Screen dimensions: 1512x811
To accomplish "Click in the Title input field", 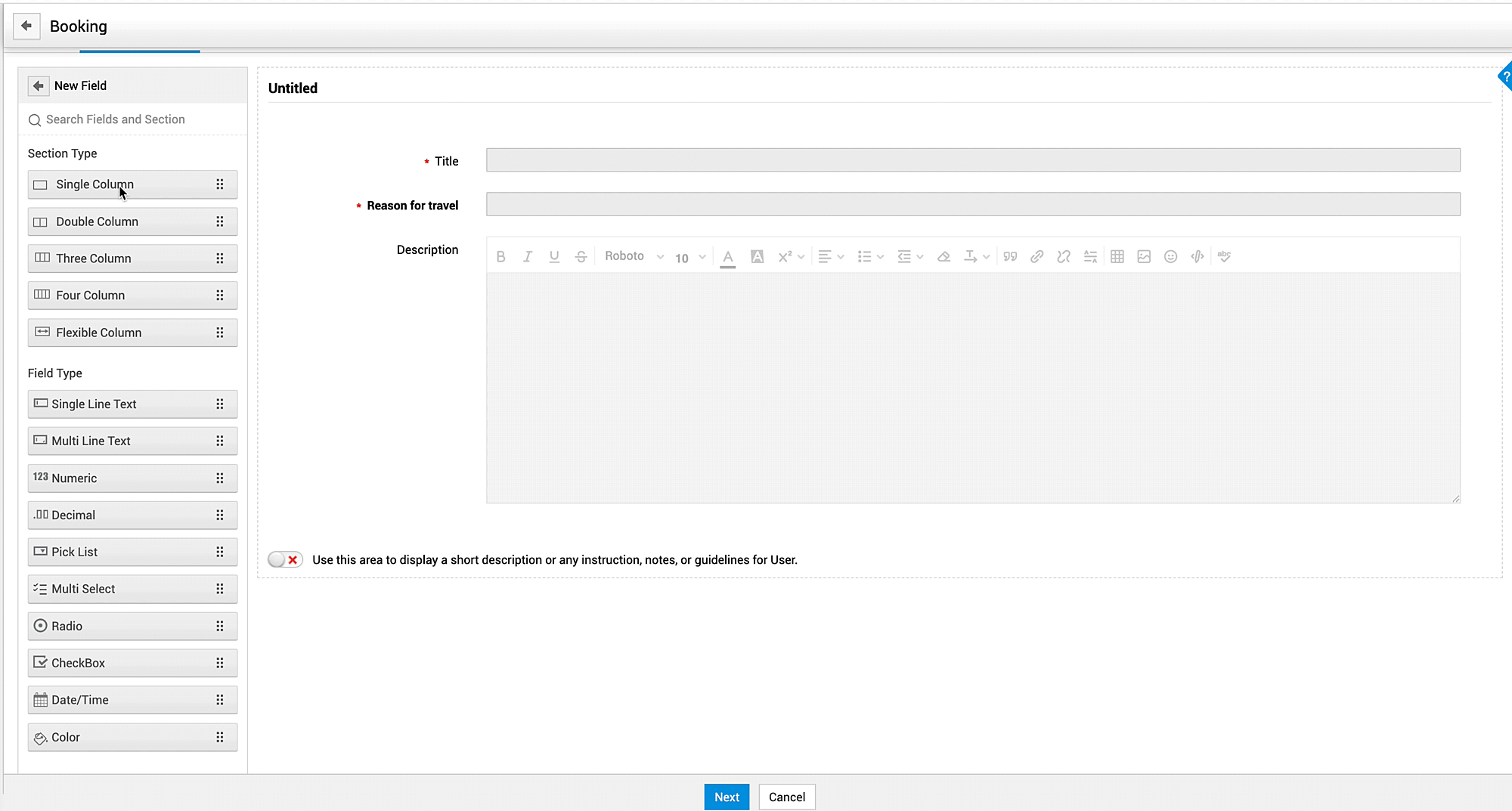I will (x=973, y=159).
